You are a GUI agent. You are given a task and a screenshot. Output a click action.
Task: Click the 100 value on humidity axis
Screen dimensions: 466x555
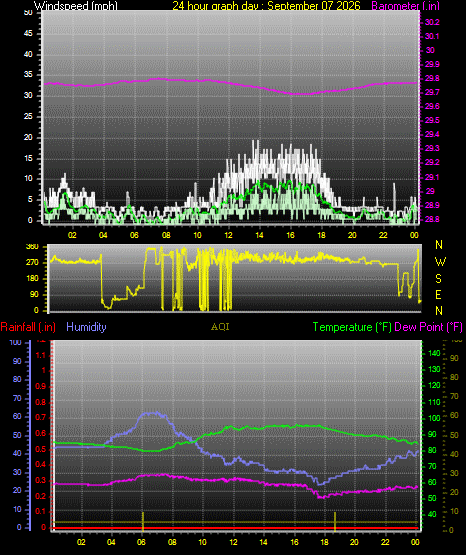15,342
